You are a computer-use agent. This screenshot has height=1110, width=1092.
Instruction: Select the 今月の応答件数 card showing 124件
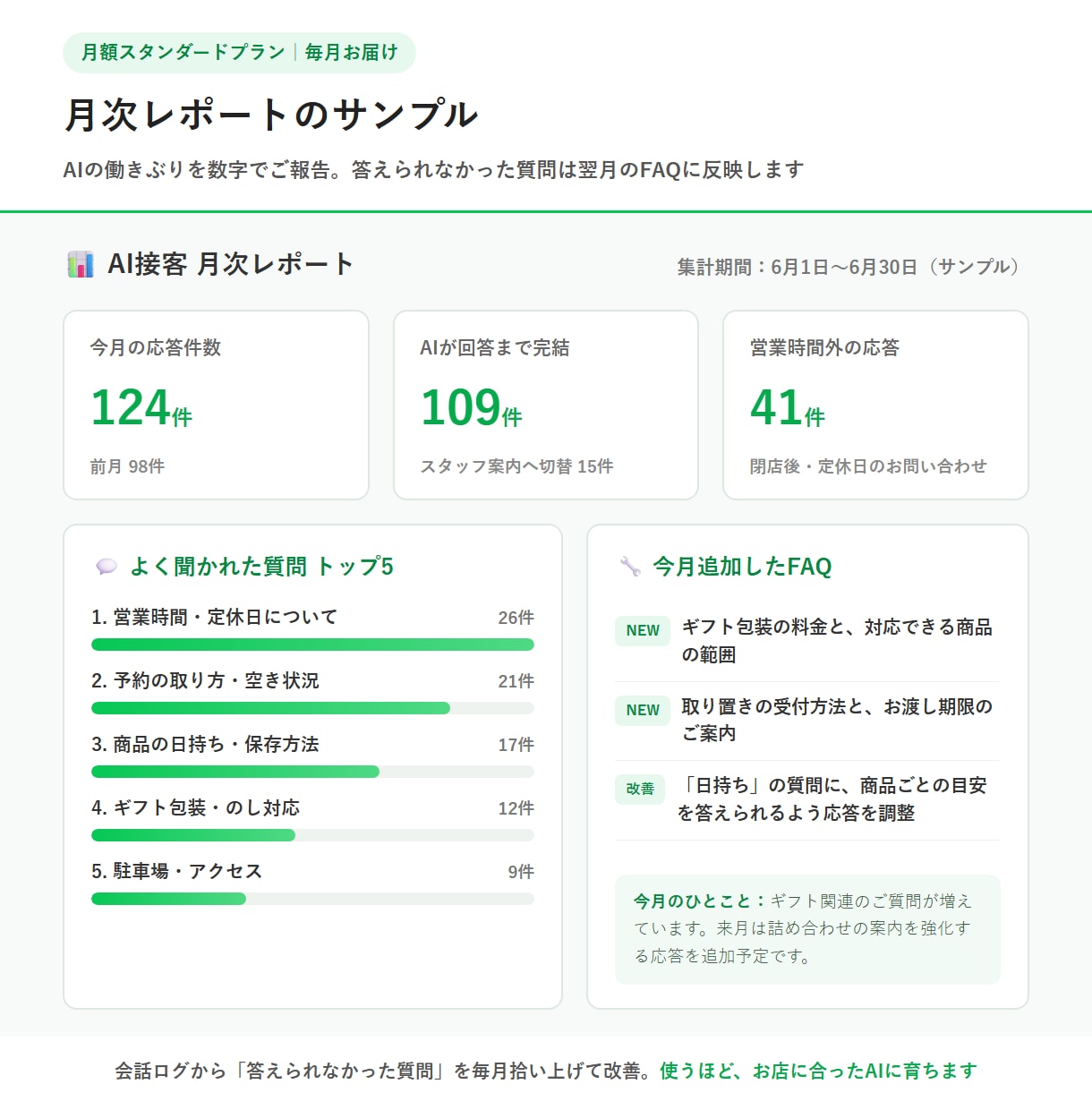pos(216,405)
